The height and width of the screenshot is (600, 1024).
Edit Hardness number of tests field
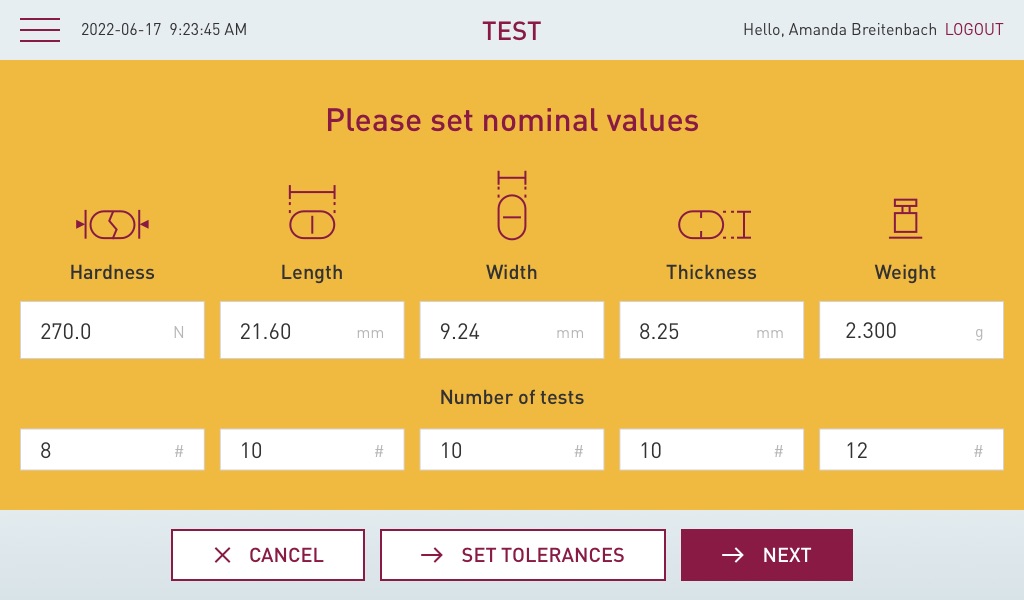[x=112, y=450]
